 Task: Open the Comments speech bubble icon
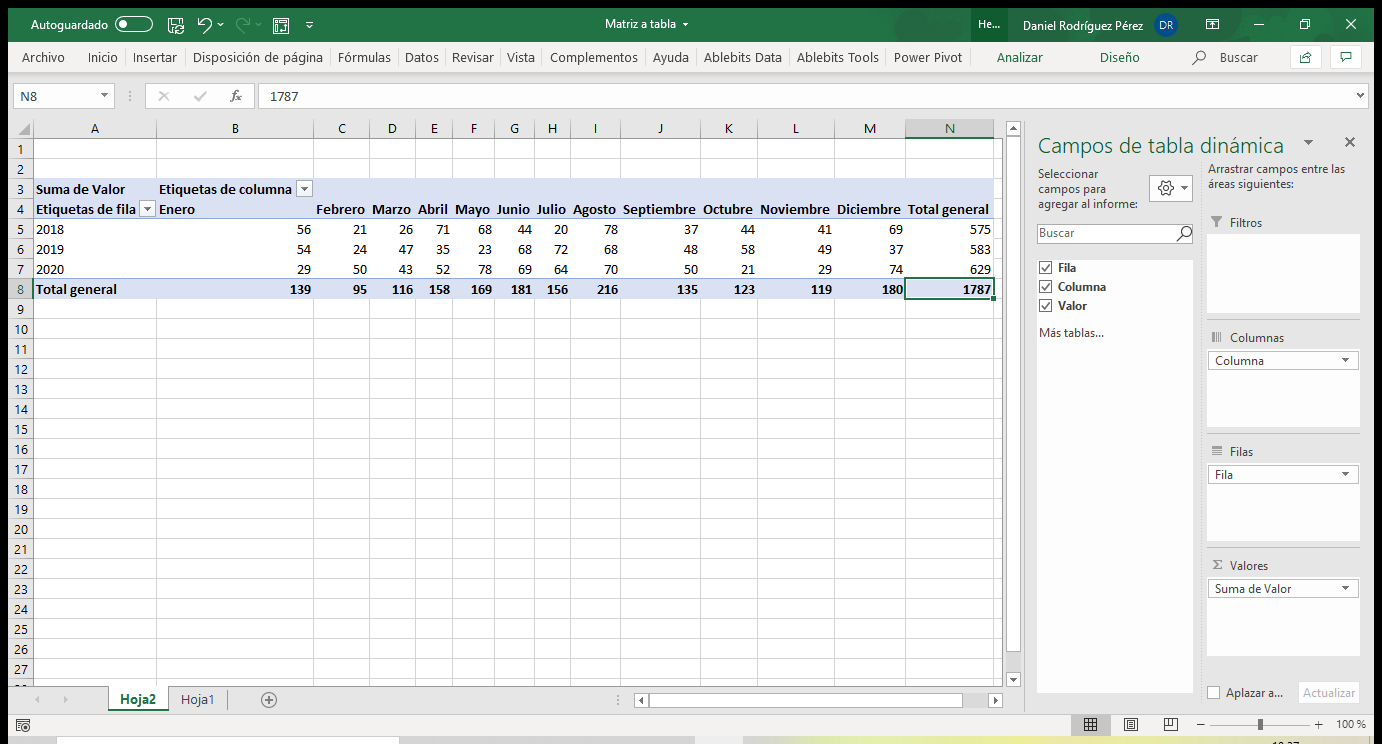click(x=1346, y=57)
